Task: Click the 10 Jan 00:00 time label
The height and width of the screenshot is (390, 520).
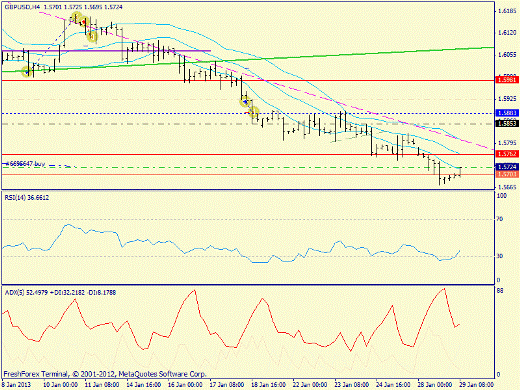Action: point(61,384)
